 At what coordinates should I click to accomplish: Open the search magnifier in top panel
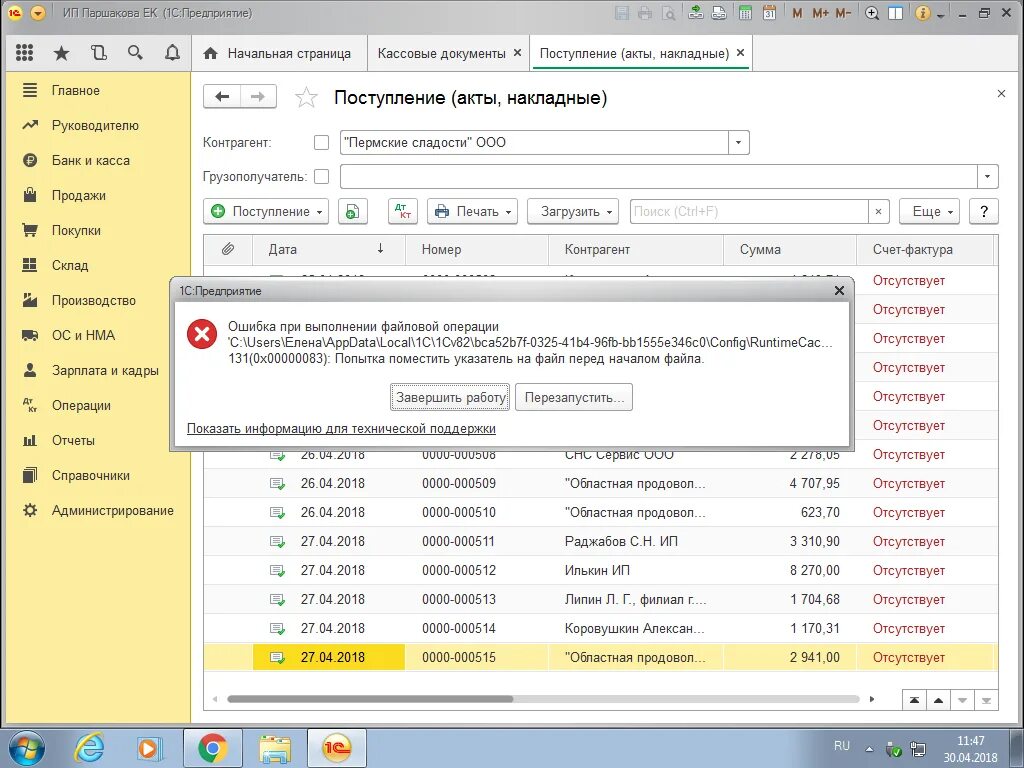click(135, 53)
